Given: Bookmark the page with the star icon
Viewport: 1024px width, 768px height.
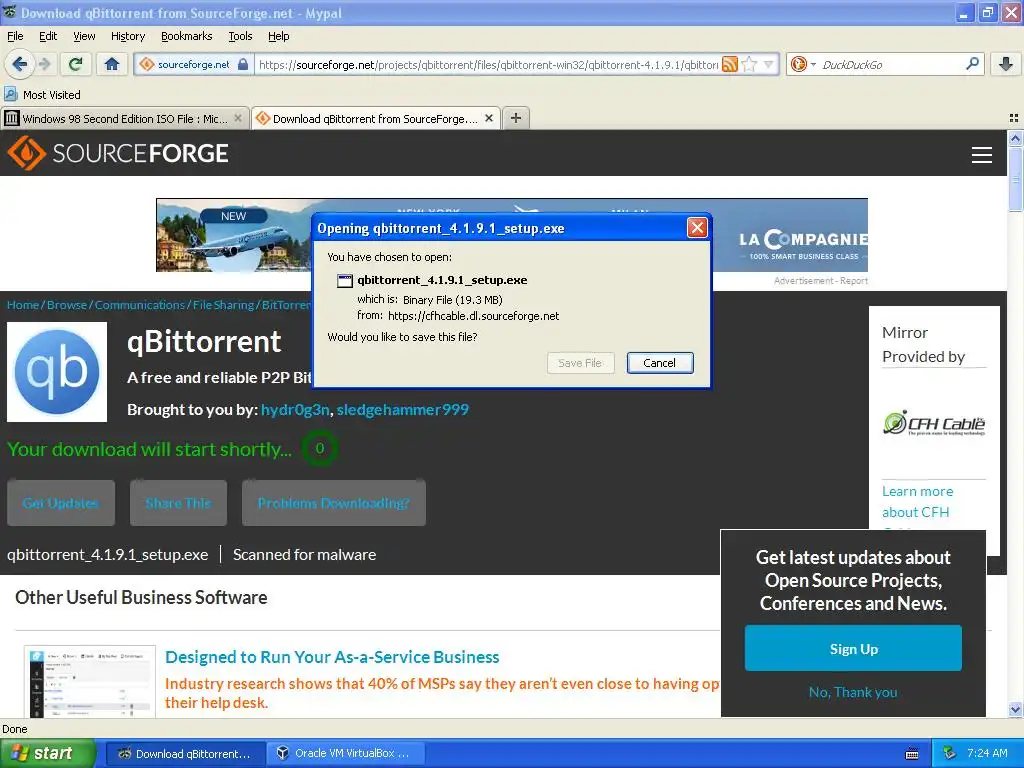Looking at the screenshot, I should (750, 64).
